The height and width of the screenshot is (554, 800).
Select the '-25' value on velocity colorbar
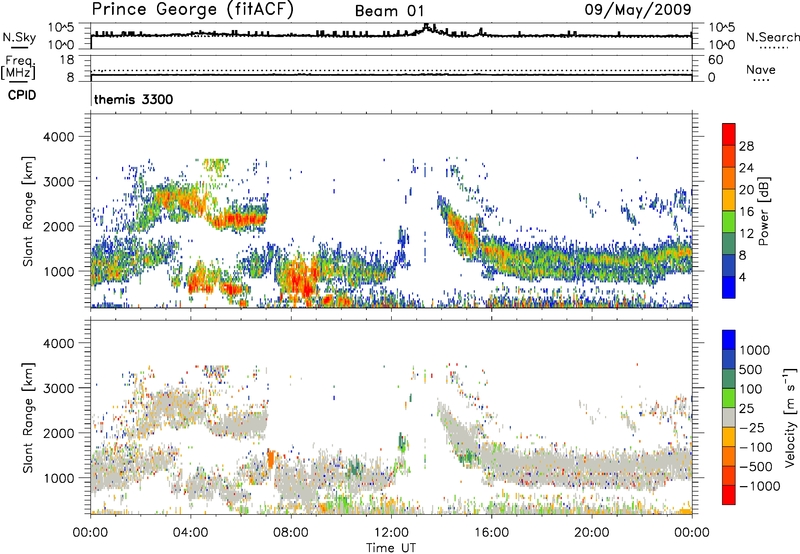click(752, 428)
